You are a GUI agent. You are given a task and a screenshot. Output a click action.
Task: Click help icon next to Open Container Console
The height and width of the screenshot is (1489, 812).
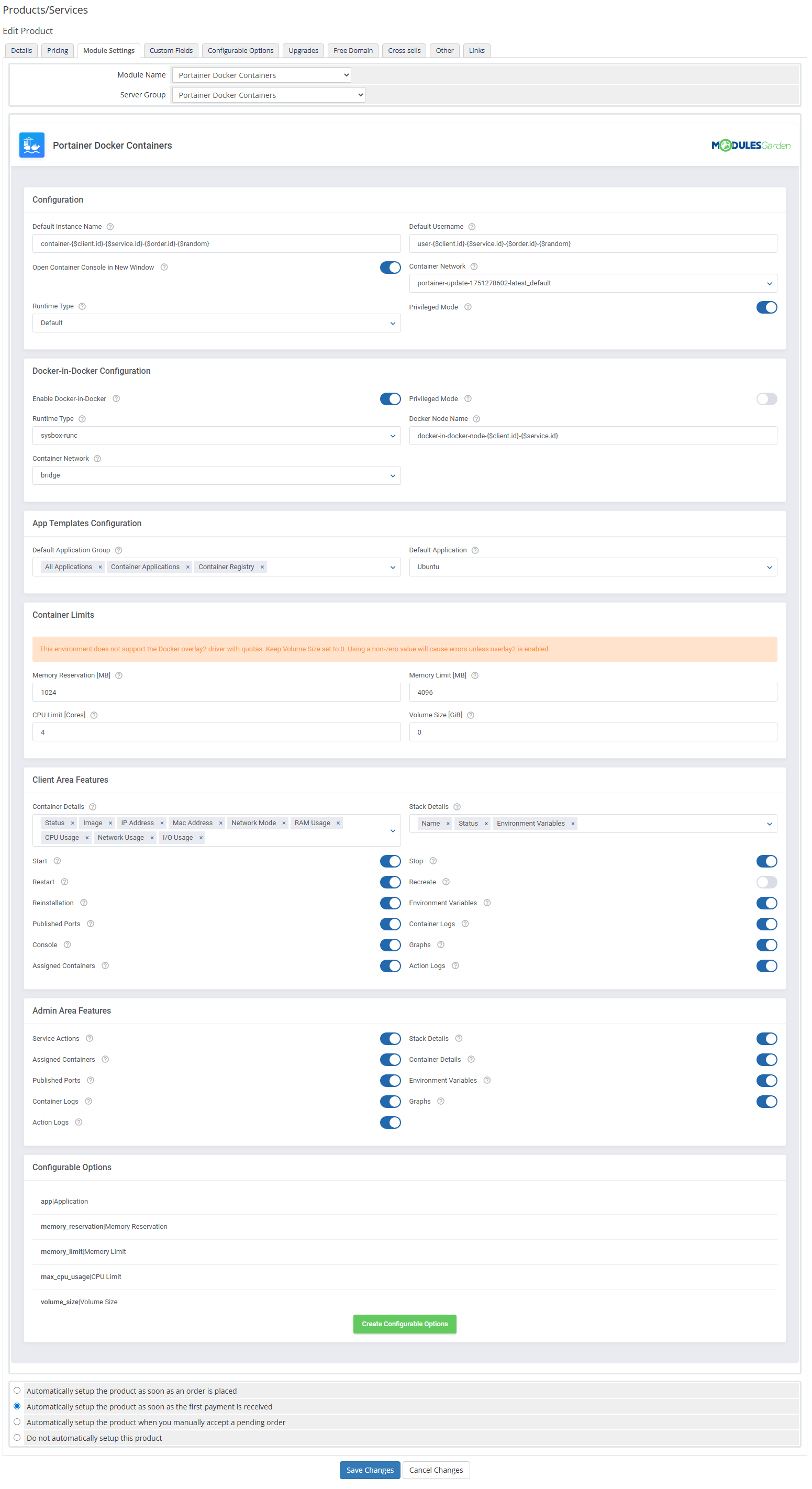164,267
